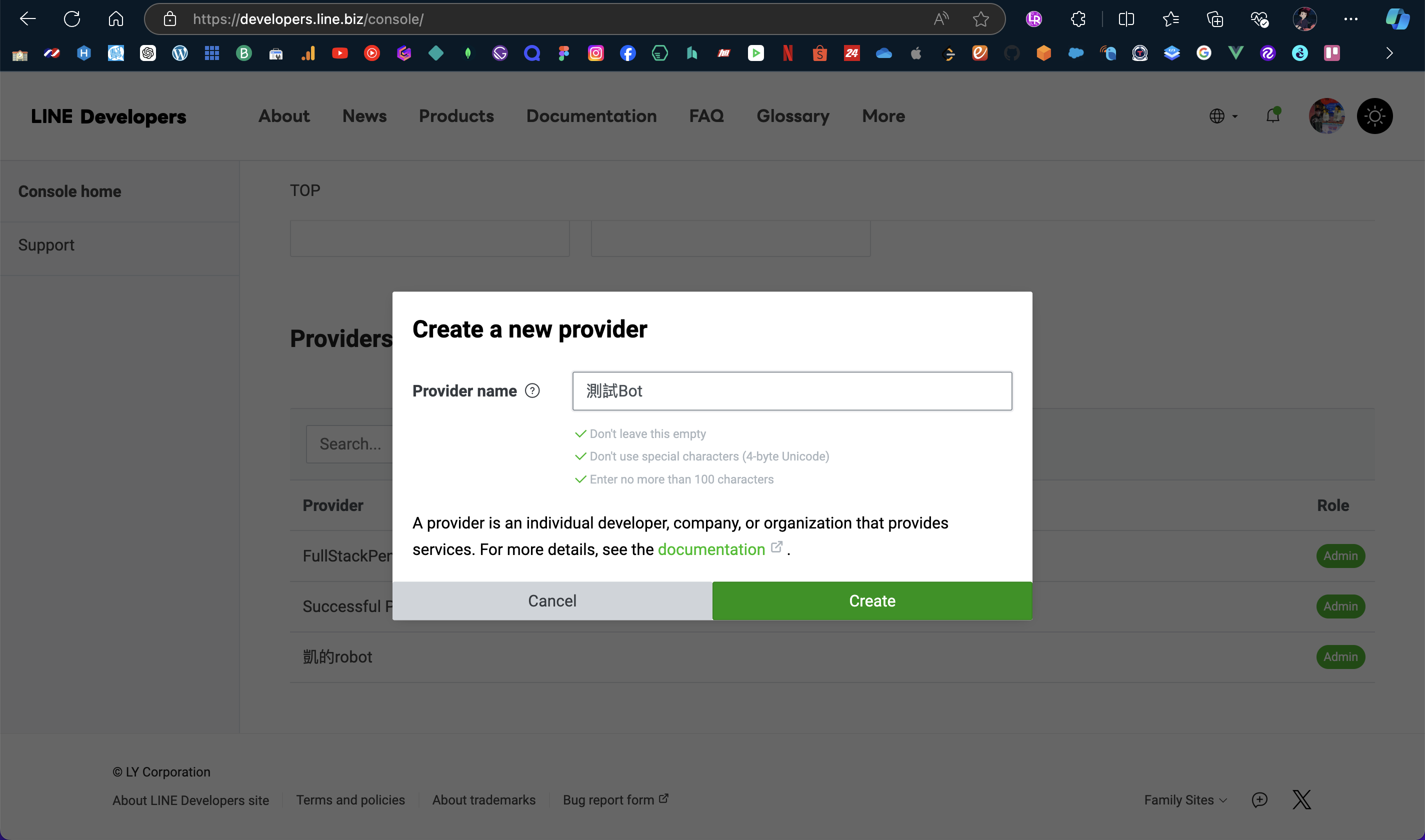Expand the Family Sites dropdown
This screenshot has width=1425, height=840.
(x=1185, y=799)
